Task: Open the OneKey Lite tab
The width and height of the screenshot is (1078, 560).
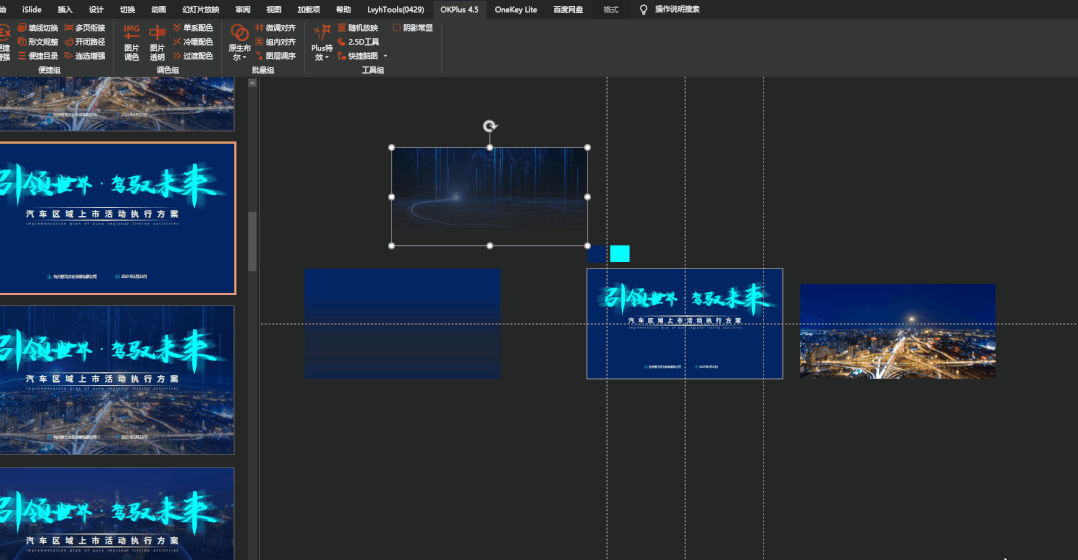Action: 516,10
